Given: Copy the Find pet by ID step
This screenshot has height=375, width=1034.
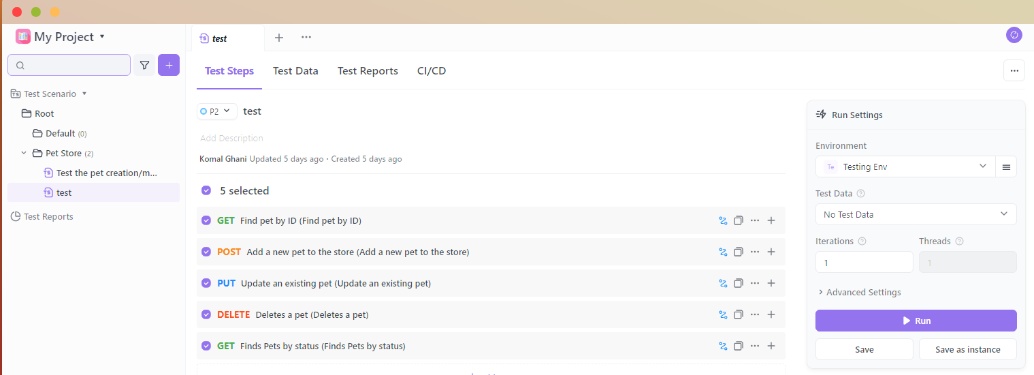Looking at the screenshot, I should 739,221.
